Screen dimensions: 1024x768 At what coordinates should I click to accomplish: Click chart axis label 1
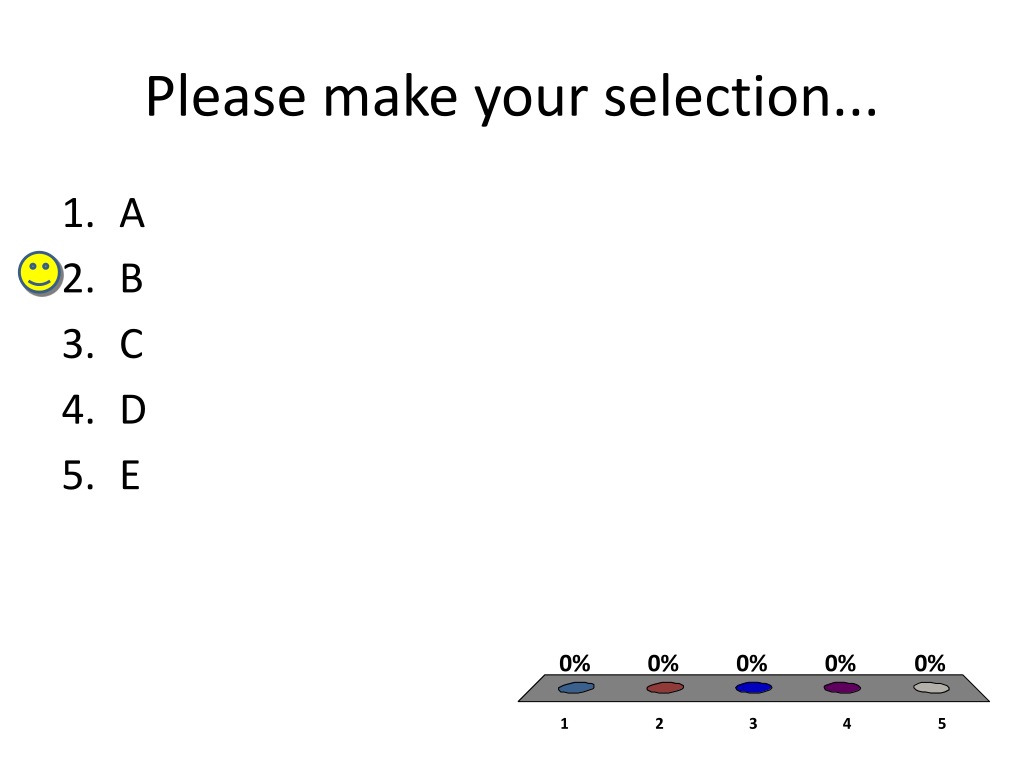564,724
